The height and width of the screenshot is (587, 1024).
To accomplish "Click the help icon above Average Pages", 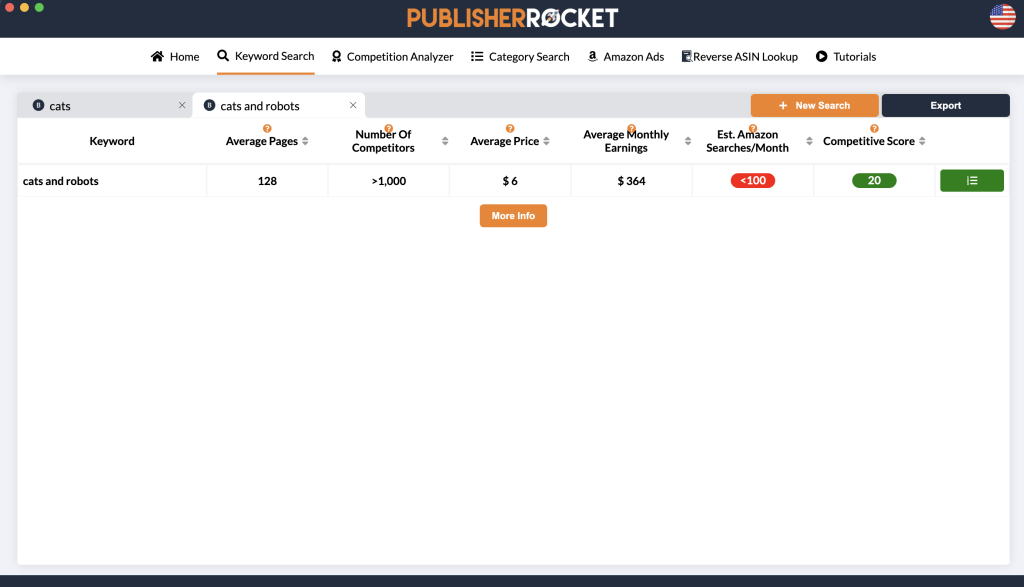I will pyautogui.click(x=267, y=128).
